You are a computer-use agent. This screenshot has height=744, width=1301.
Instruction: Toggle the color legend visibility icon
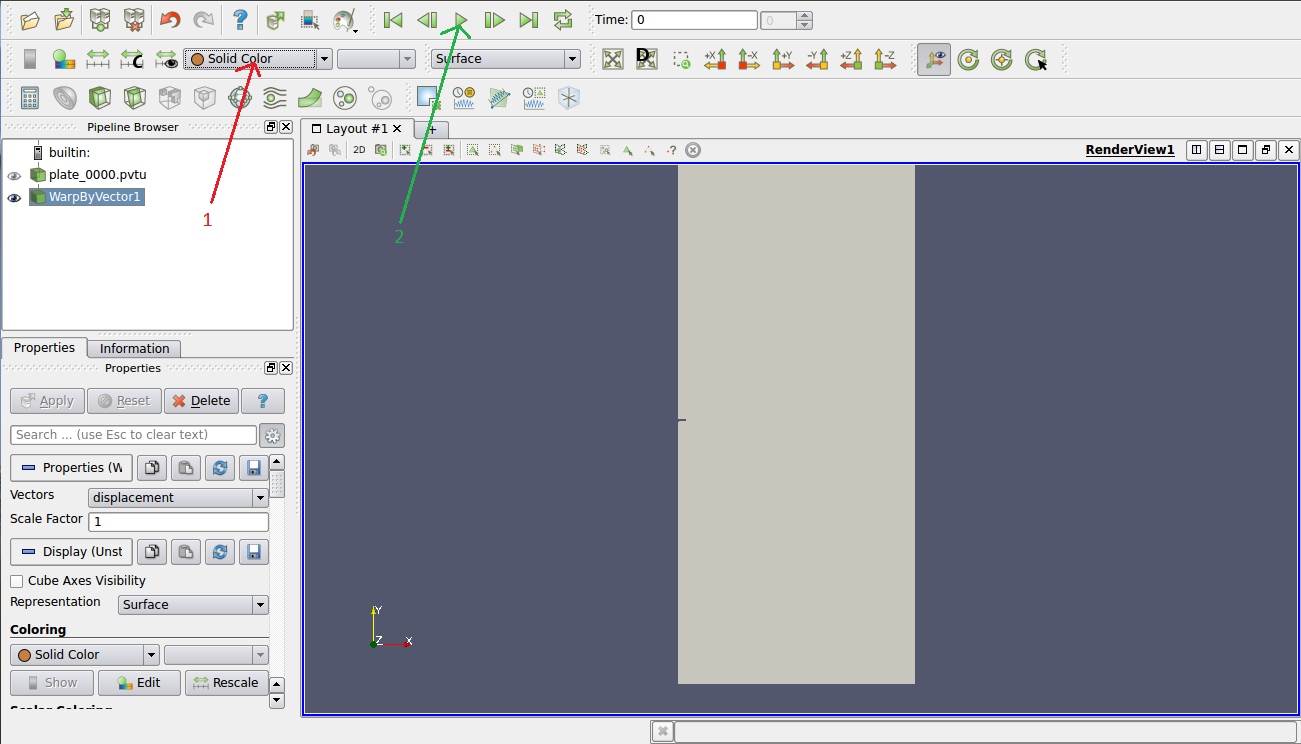click(30, 59)
